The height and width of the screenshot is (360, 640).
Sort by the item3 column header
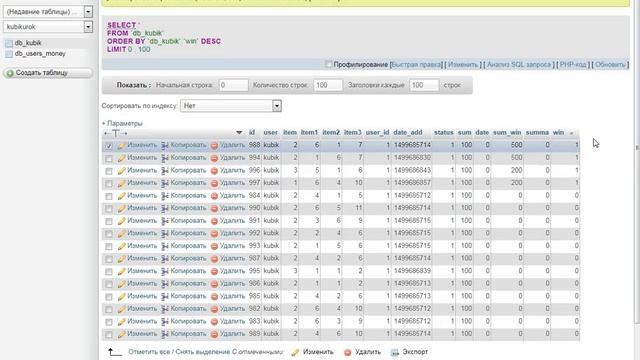(x=352, y=133)
